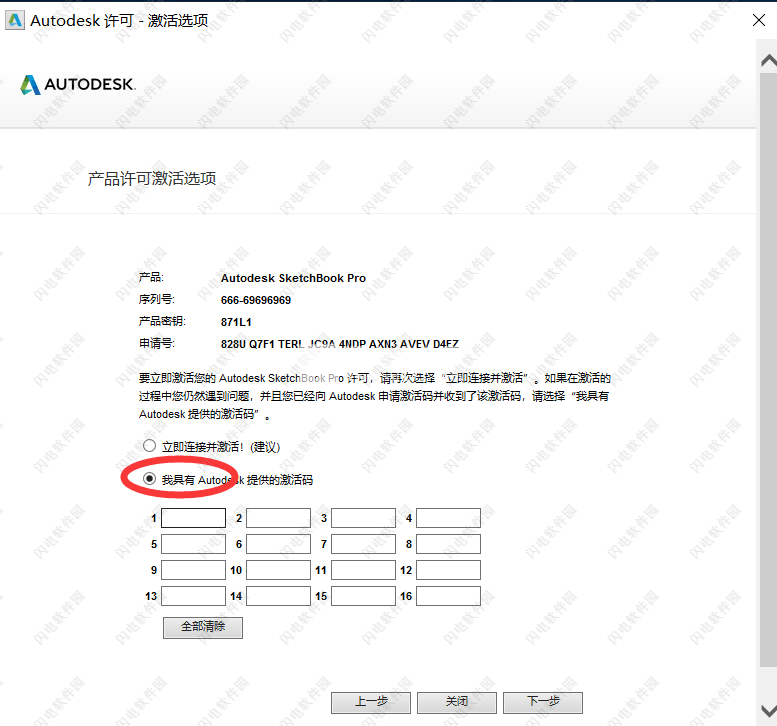Click the product key 871L1

coord(236,322)
